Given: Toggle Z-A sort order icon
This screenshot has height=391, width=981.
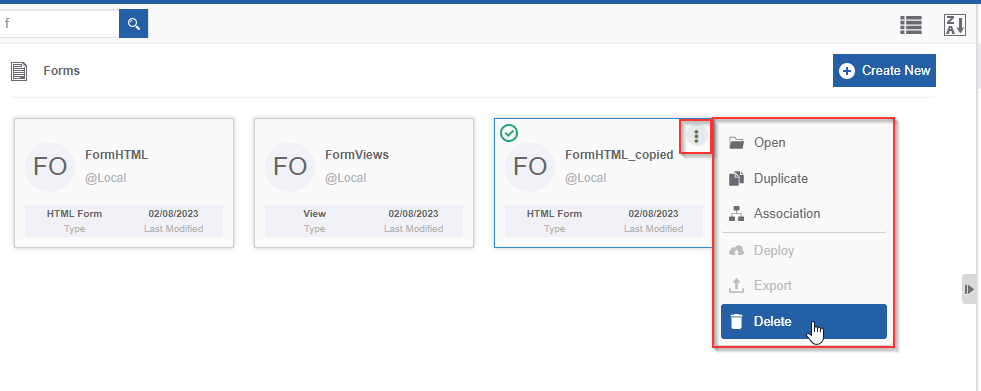Looking at the screenshot, I should (955, 25).
